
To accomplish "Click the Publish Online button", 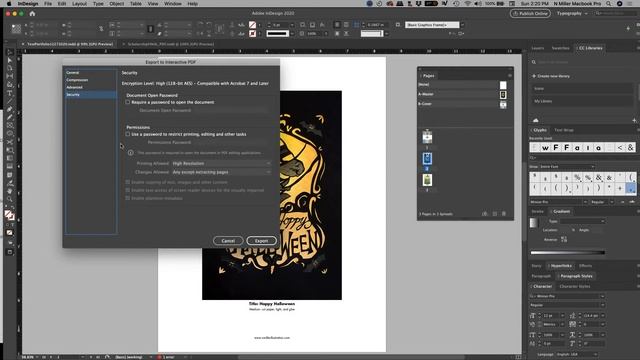I will pos(530,13).
